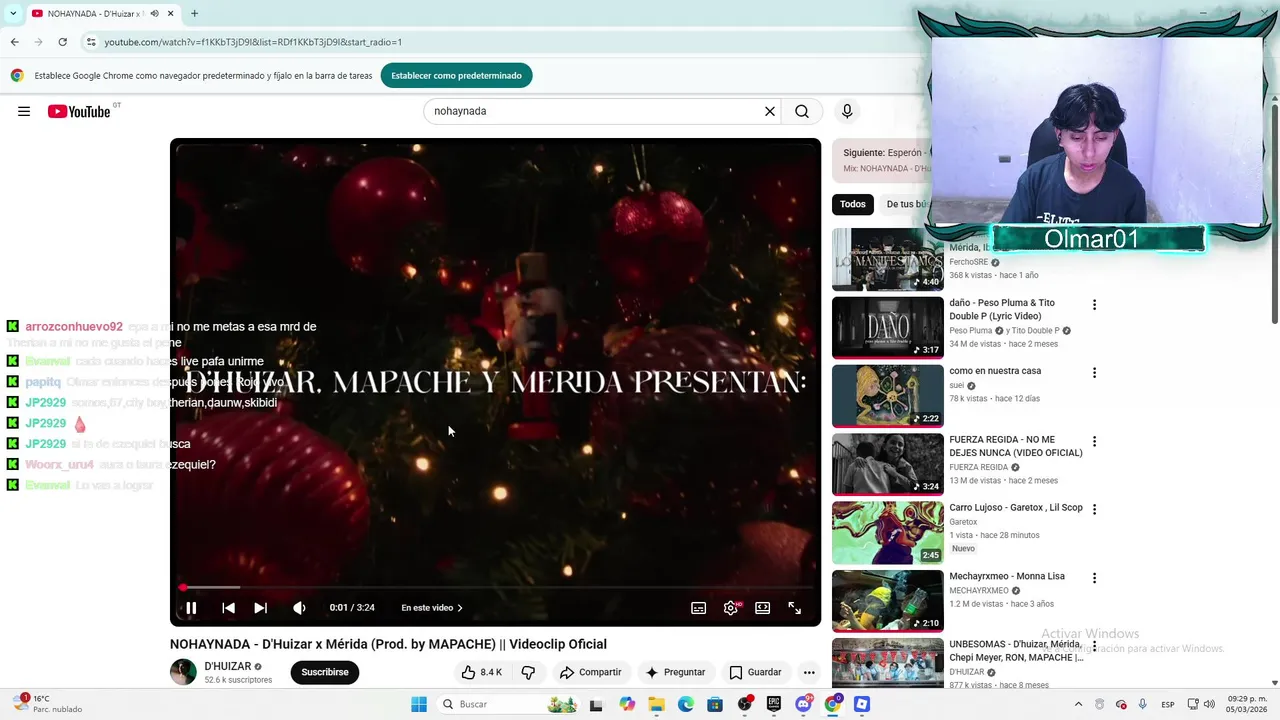Open 'FUERZA REGIDA - NO ME DEJES NUNCA' thumbnail
1280x720 pixels.
coord(888,464)
